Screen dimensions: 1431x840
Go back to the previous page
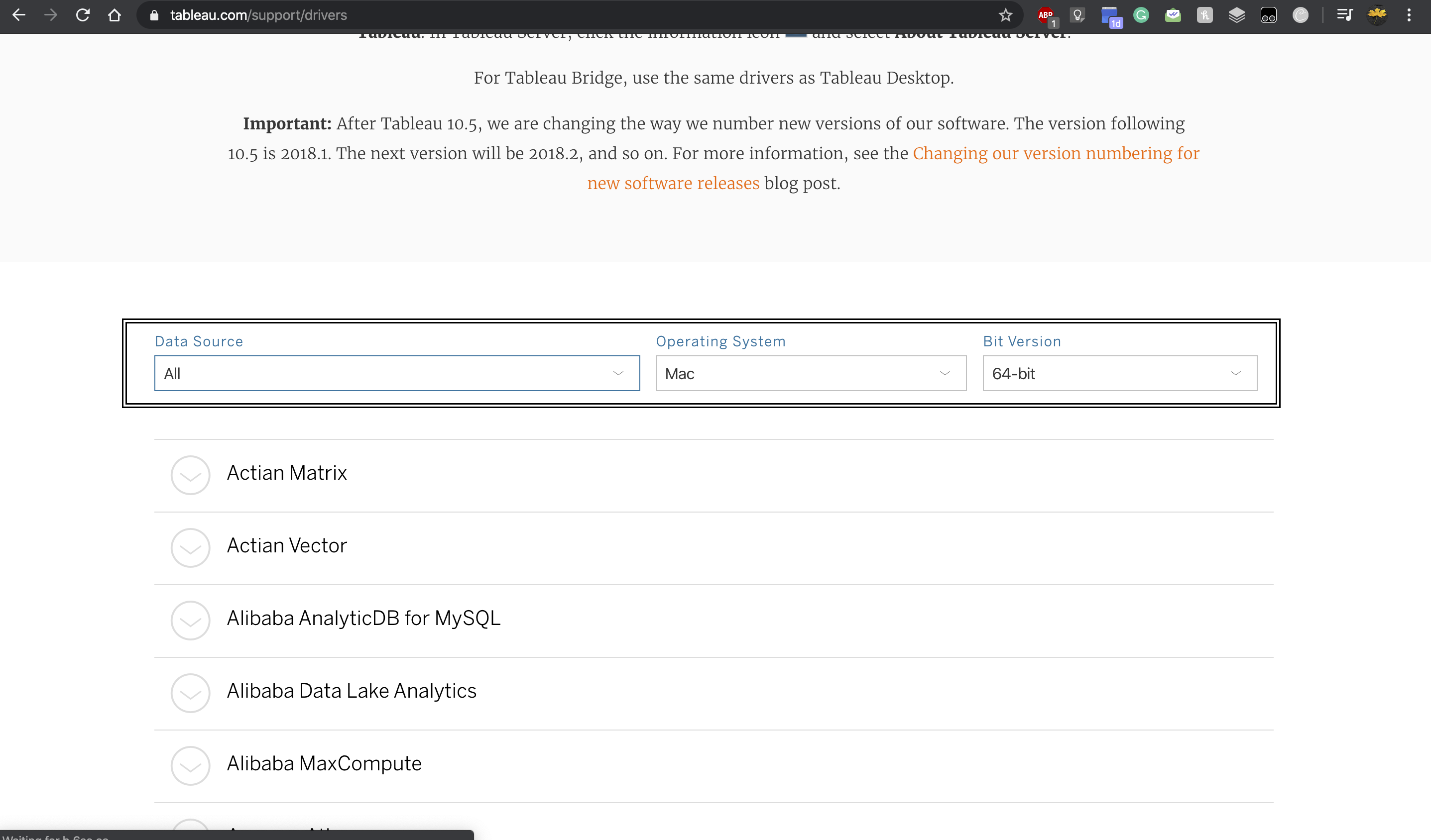tap(19, 15)
